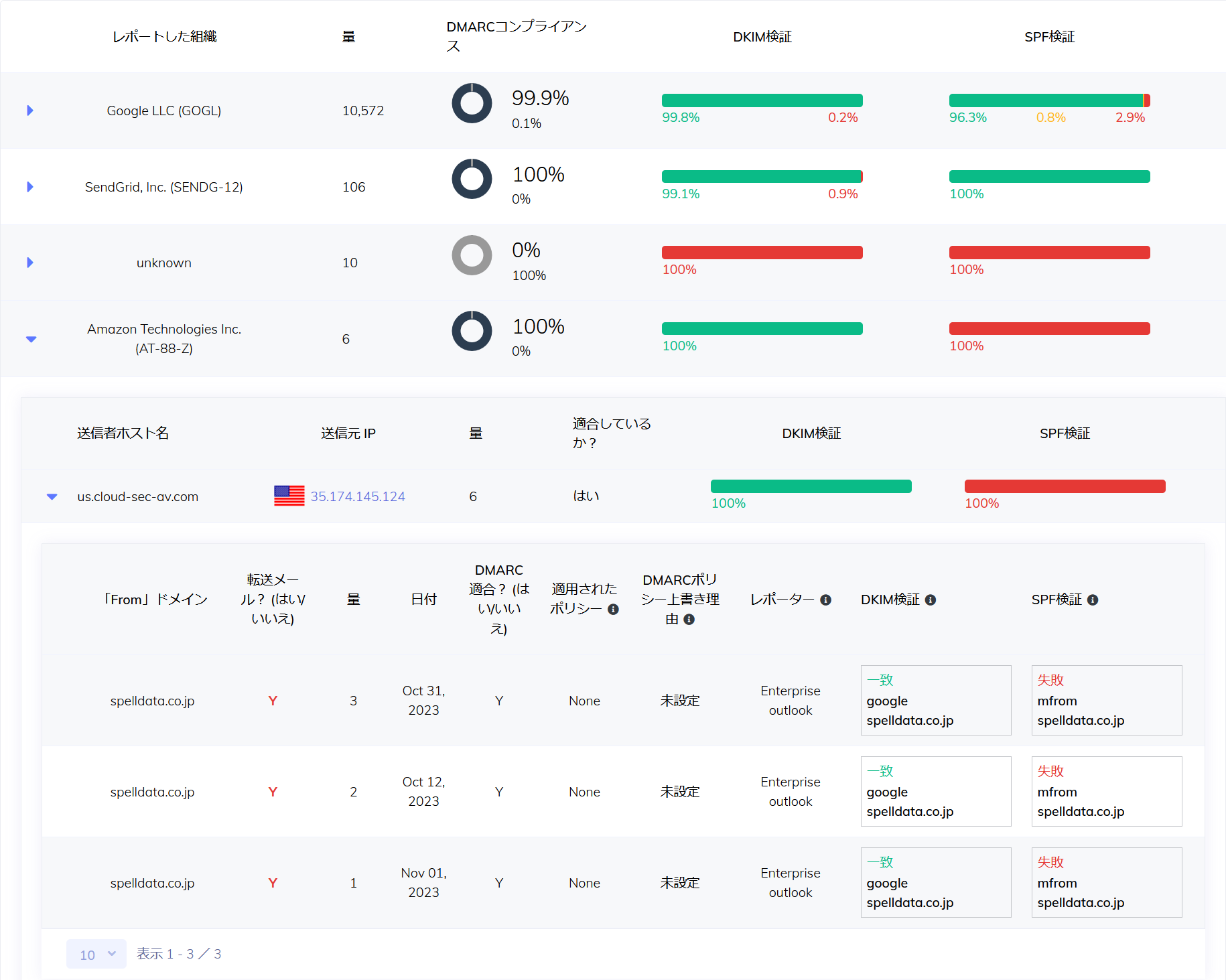Image resolution: width=1226 pixels, height=980 pixels.
Task: Click SendGrid, Inc. (SENDG-12) name
Action: tap(164, 187)
